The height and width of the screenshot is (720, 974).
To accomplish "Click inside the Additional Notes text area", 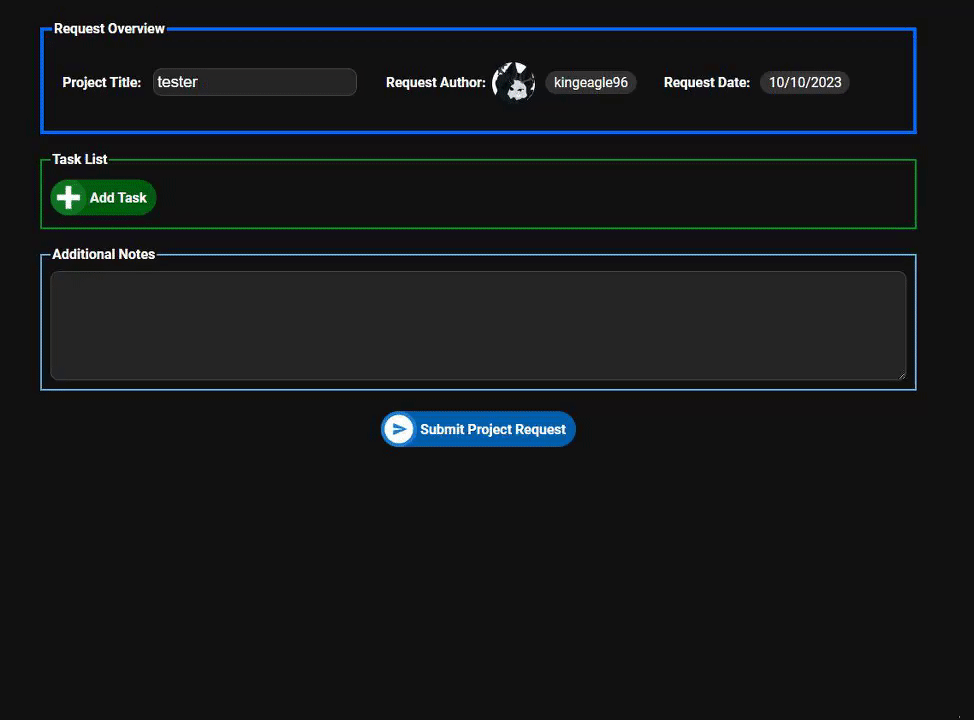I will [478, 325].
